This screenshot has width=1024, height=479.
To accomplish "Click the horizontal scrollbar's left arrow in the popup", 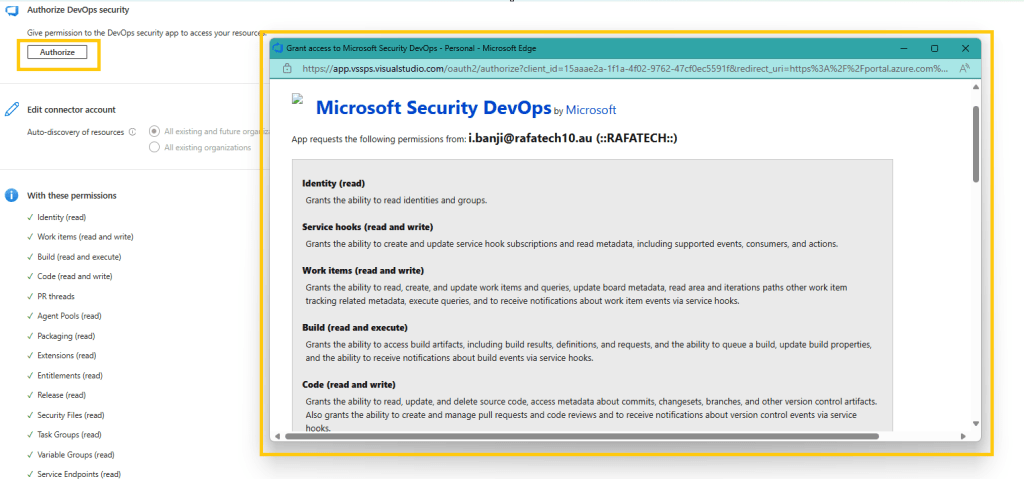I will [x=277, y=436].
